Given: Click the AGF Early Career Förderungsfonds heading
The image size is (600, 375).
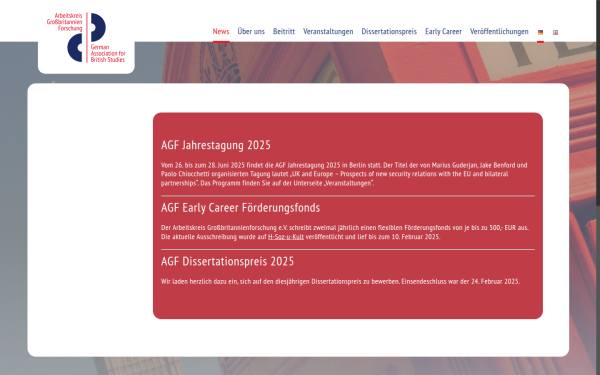Looking at the screenshot, I should (x=240, y=207).
